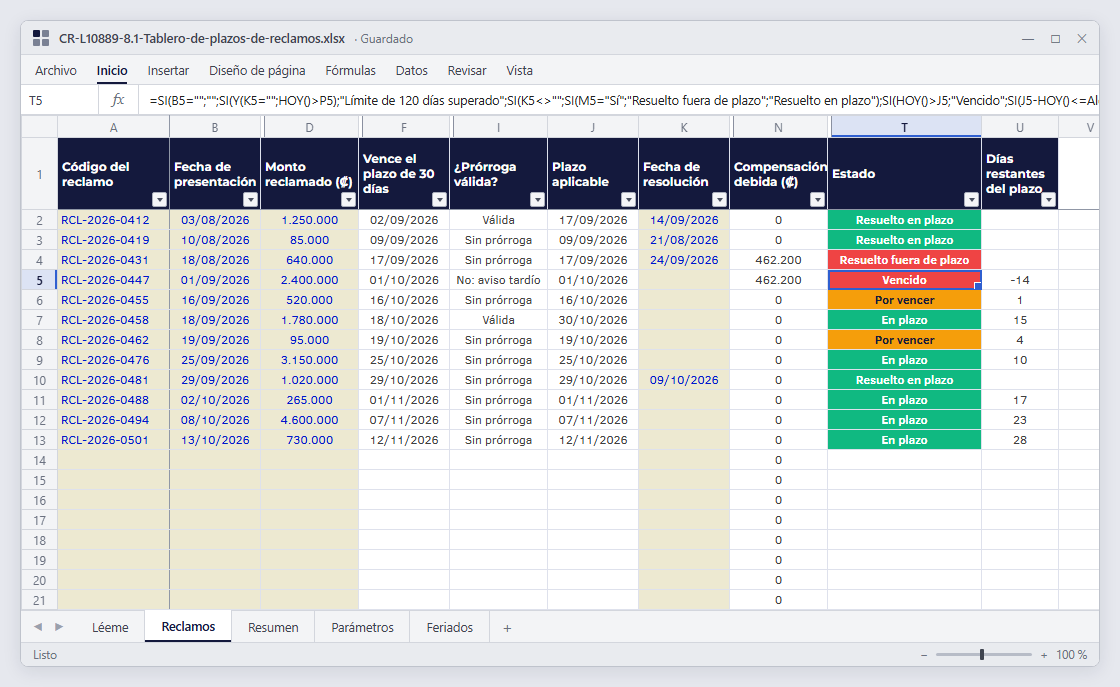This screenshot has height=687, width=1120.
Task: Select the Reclamos sheet tab
Action: click(188, 627)
